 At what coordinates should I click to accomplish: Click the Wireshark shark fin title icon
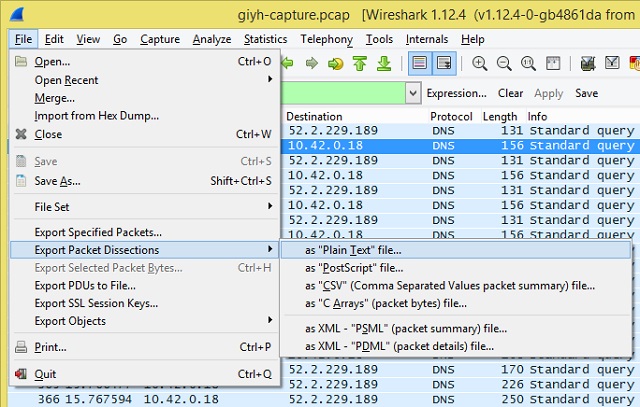(17, 15)
